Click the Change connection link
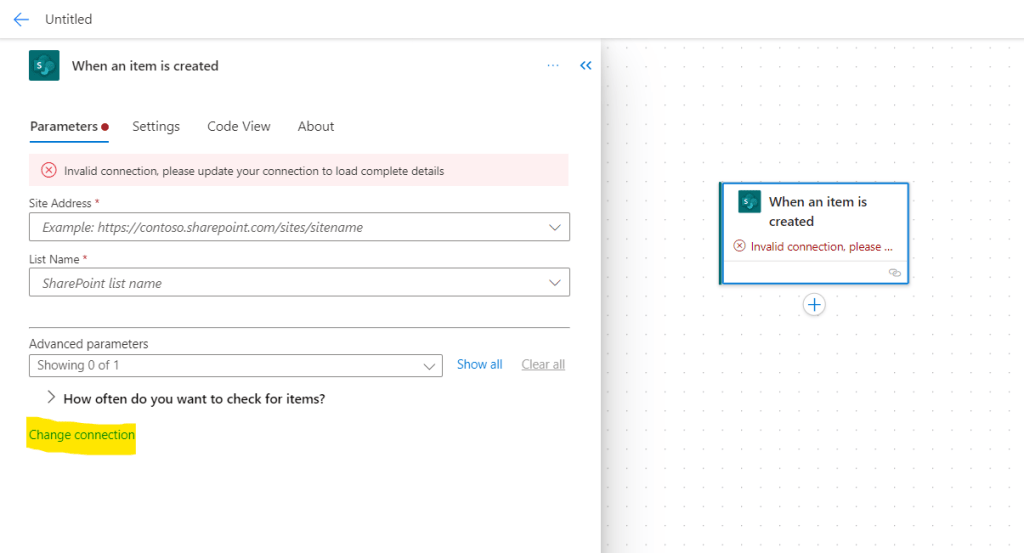The width and height of the screenshot is (1024, 553). 82,435
